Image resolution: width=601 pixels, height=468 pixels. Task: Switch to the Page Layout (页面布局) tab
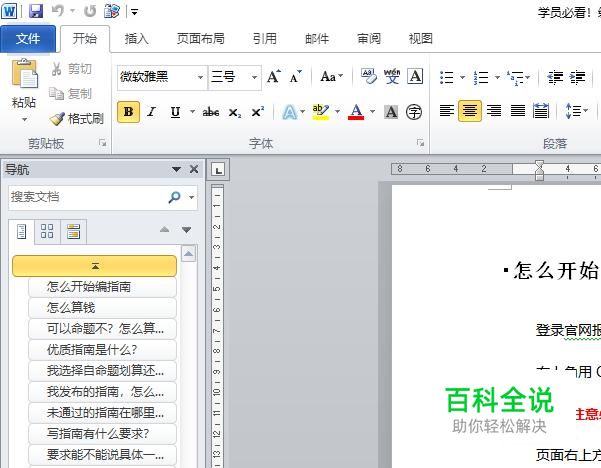(x=200, y=39)
